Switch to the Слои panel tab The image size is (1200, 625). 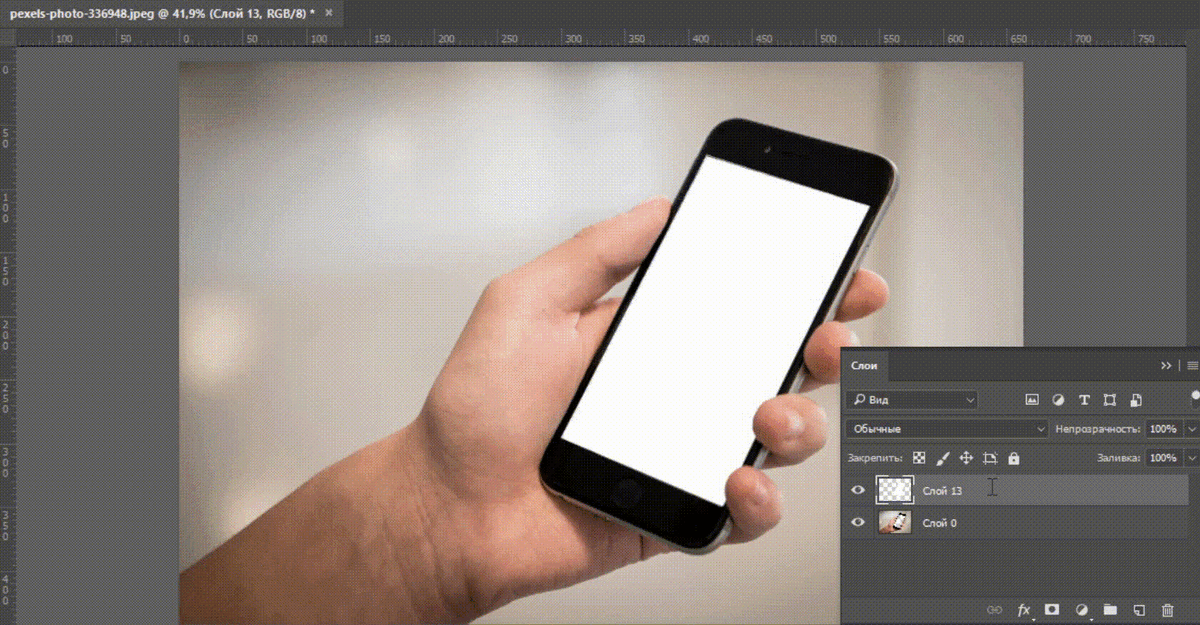point(864,366)
